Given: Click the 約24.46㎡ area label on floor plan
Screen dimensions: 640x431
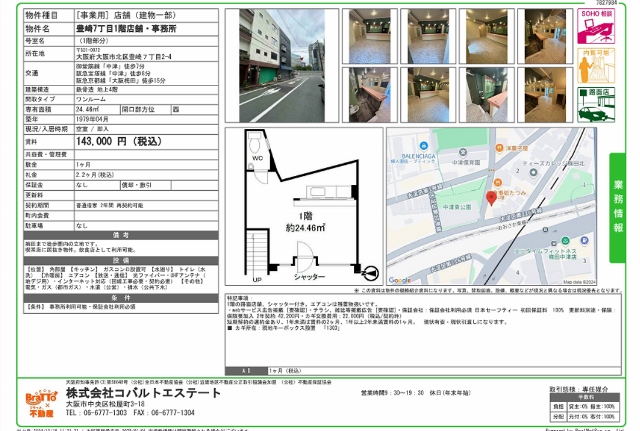Looking at the screenshot, I should tap(305, 228).
